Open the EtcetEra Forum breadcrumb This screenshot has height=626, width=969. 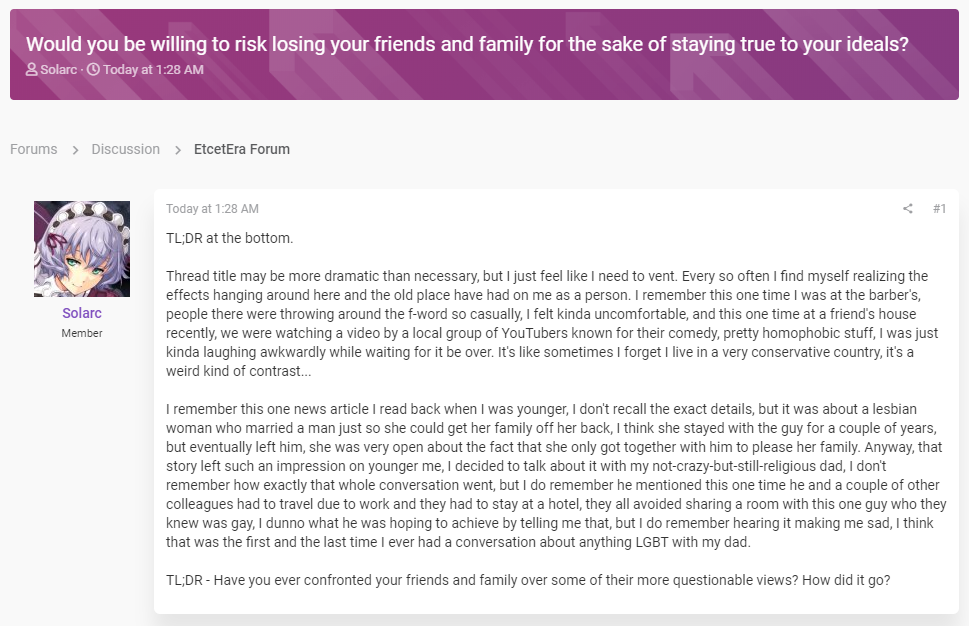tap(242, 149)
